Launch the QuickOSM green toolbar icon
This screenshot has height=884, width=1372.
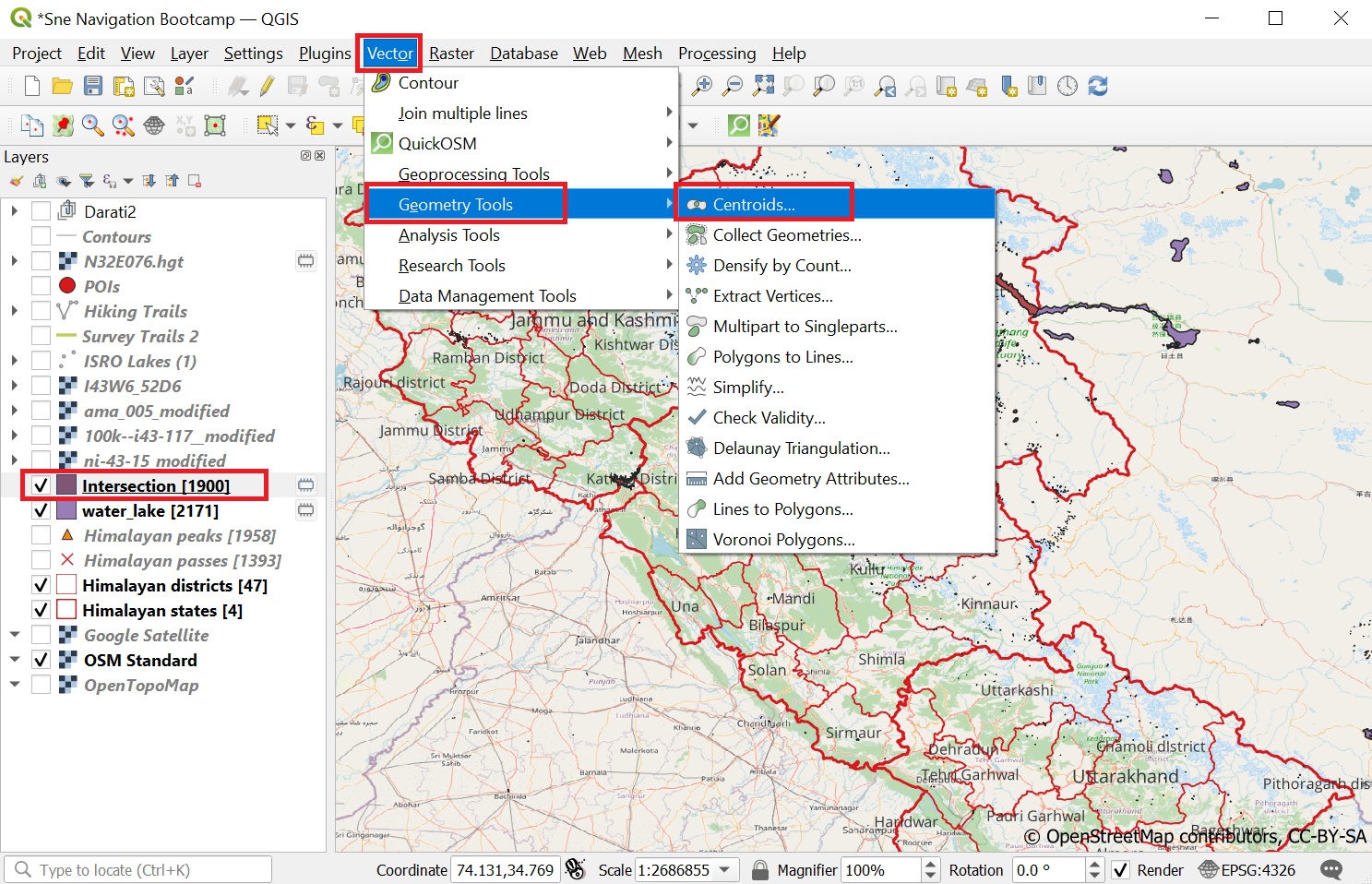coord(739,125)
